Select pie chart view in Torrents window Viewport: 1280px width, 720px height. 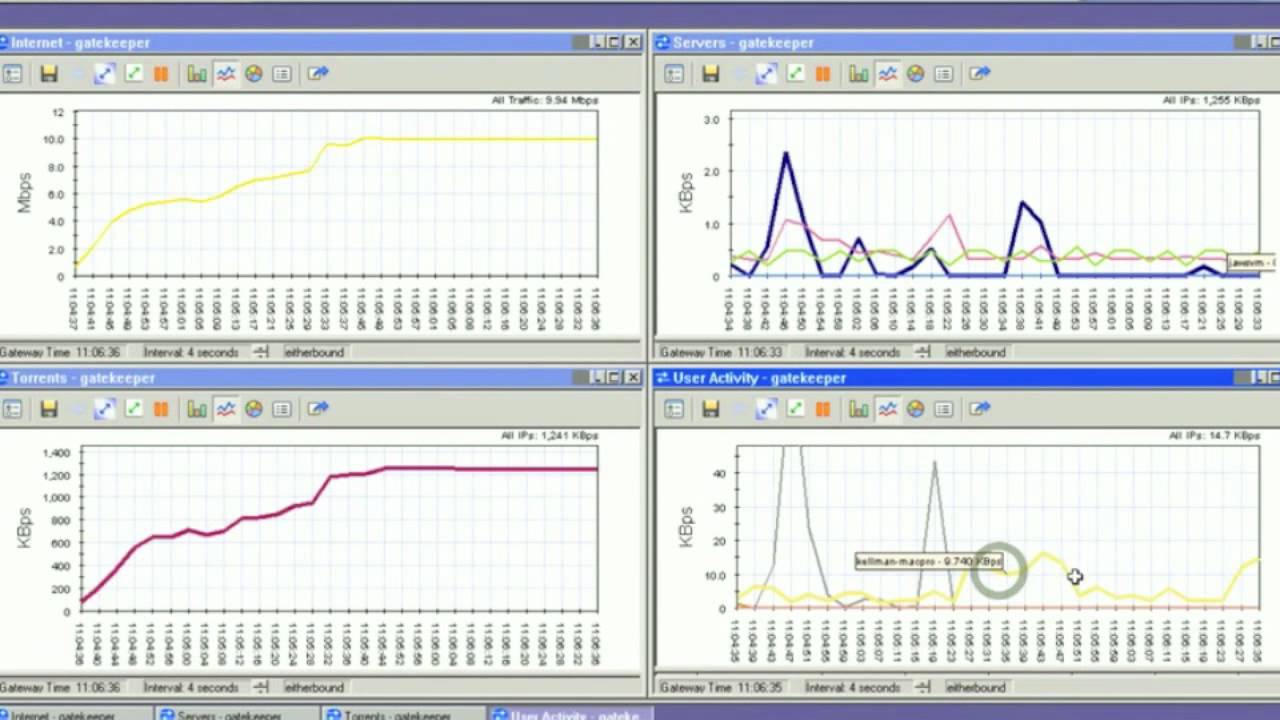(x=254, y=409)
